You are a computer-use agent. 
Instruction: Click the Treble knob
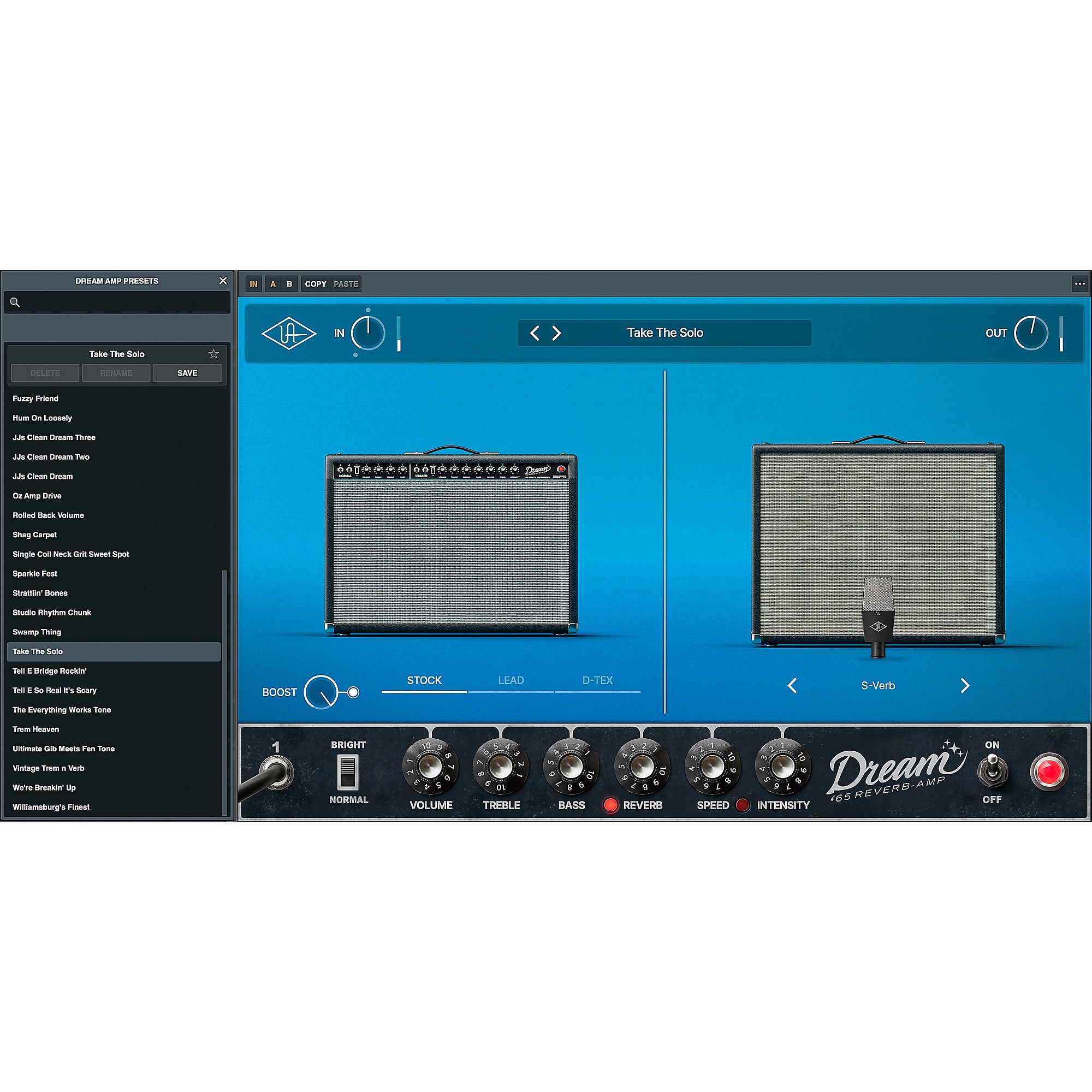[x=501, y=767]
